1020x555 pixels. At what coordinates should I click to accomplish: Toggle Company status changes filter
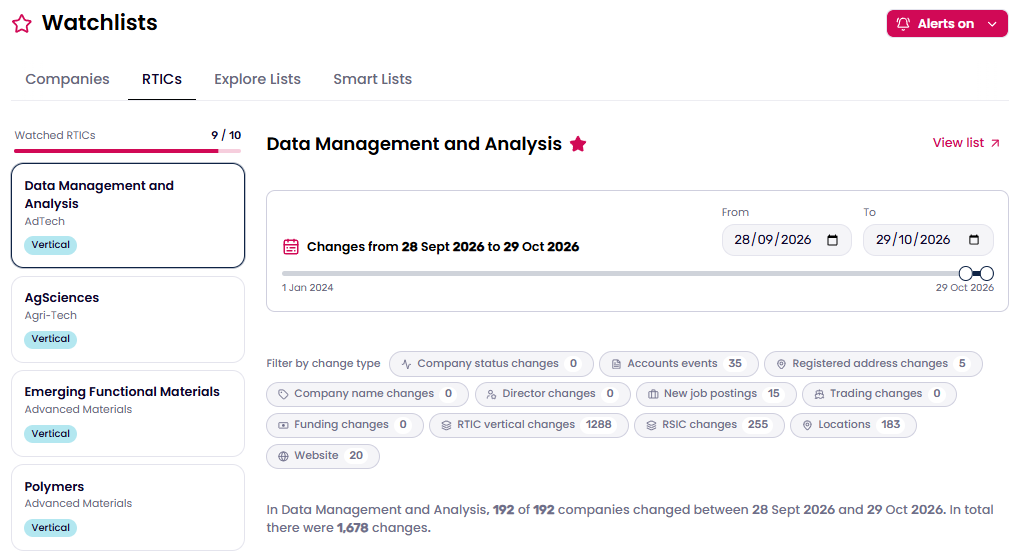(x=491, y=364)
